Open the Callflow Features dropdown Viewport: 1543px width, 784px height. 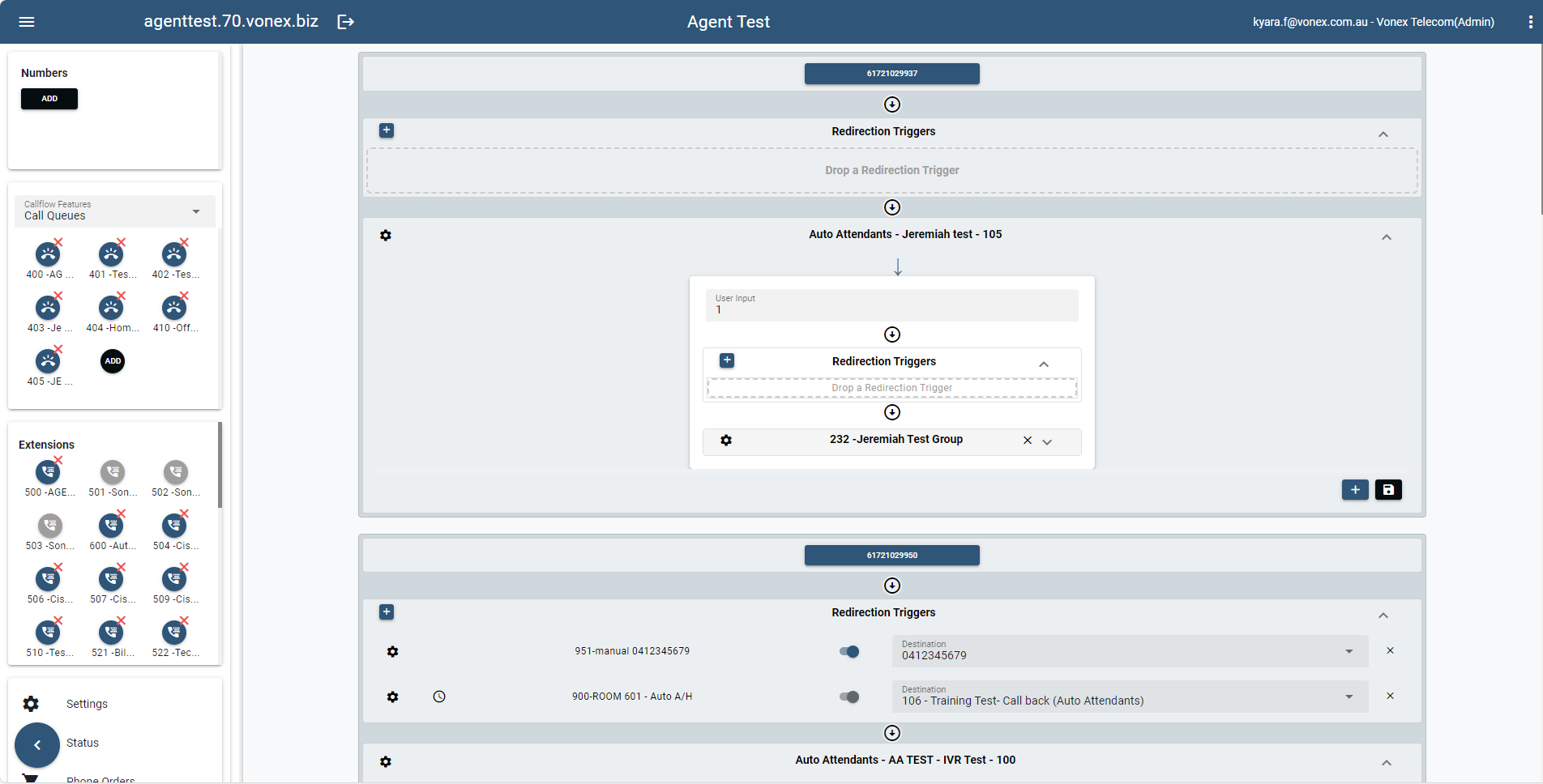[114, 211]
